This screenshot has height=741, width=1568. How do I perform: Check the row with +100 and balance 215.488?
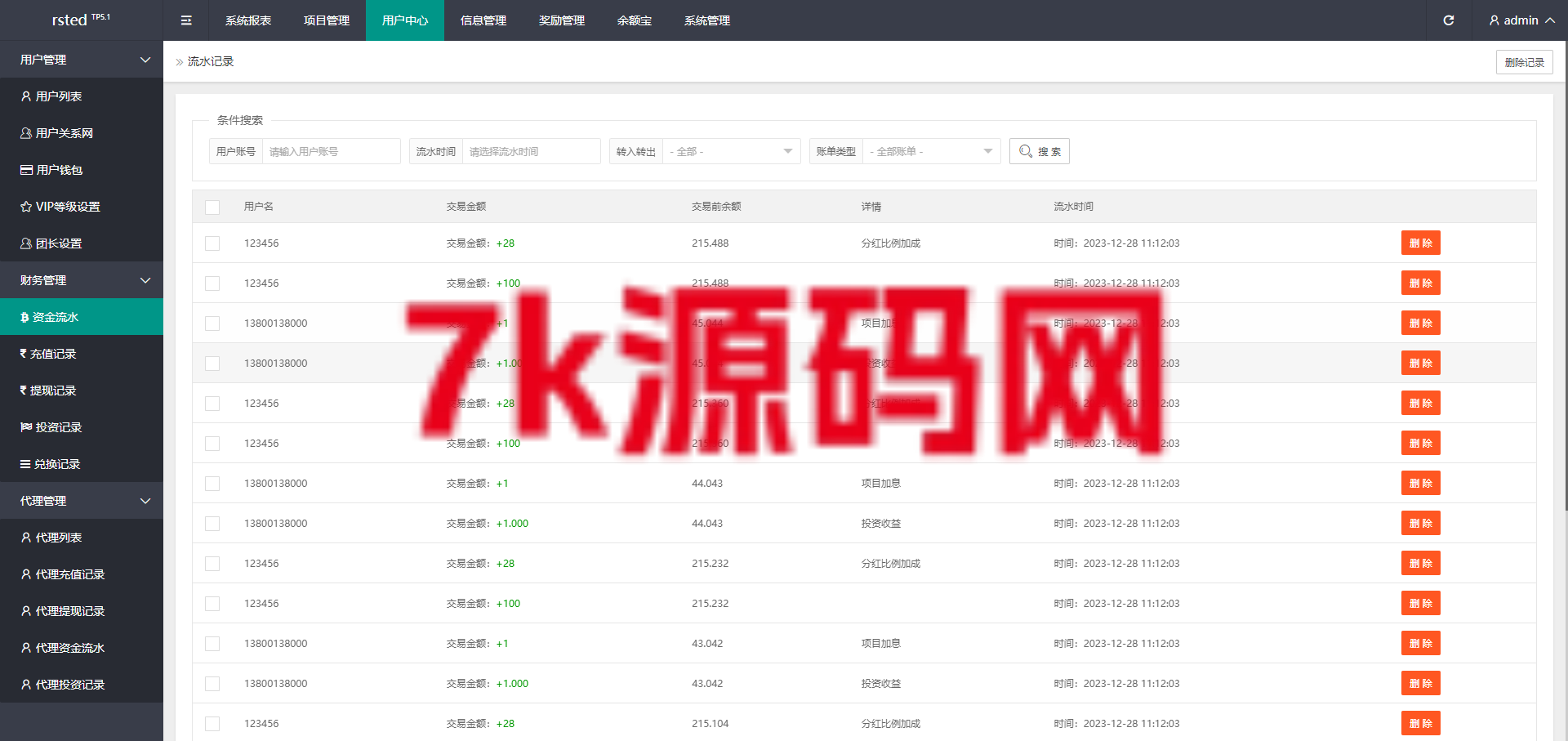212,283
